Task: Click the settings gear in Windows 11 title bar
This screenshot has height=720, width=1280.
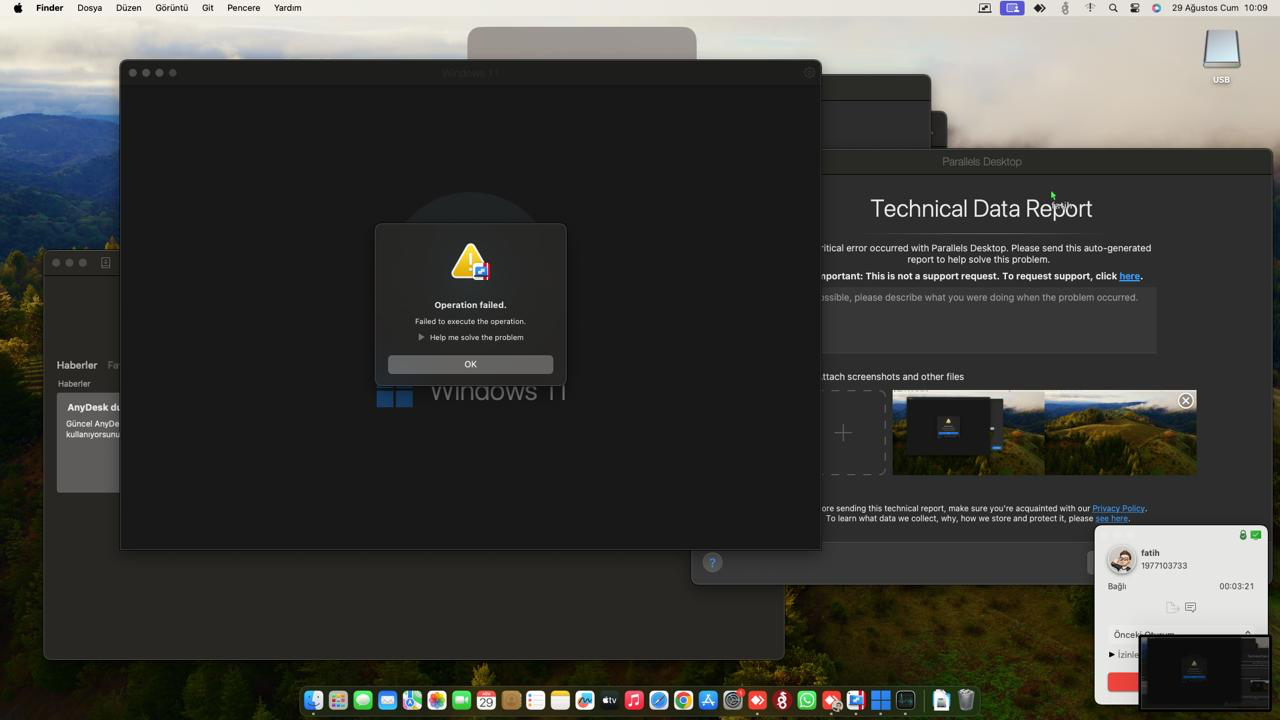Action: click(x=809, y=73)
